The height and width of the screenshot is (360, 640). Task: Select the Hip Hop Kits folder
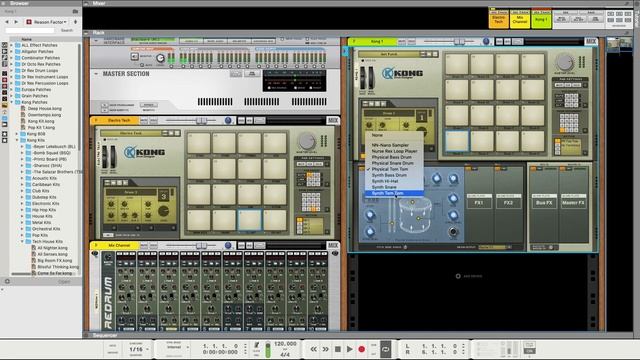point(44,210)
